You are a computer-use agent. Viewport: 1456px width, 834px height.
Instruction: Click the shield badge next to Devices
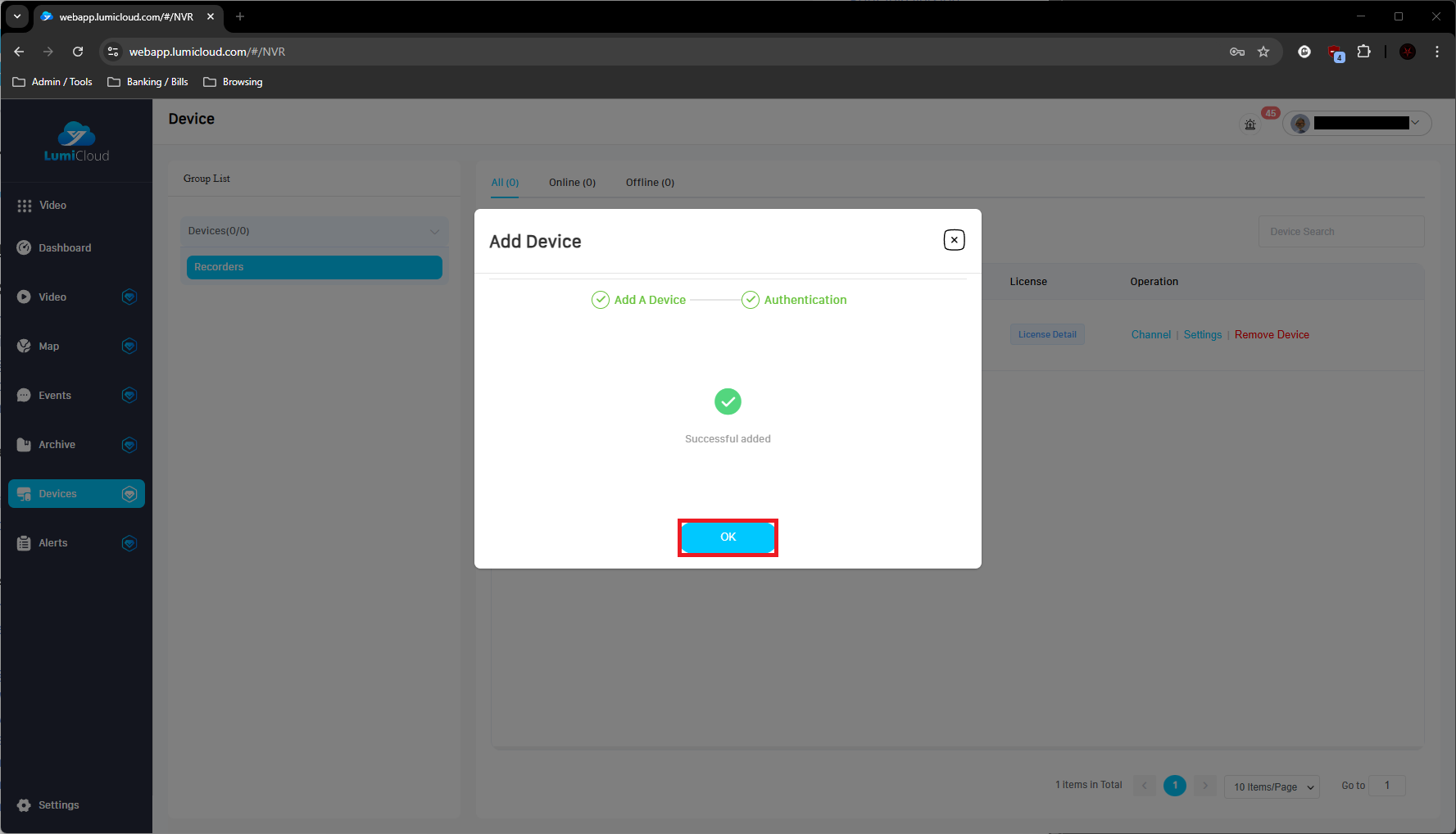[x=129, y=494]
